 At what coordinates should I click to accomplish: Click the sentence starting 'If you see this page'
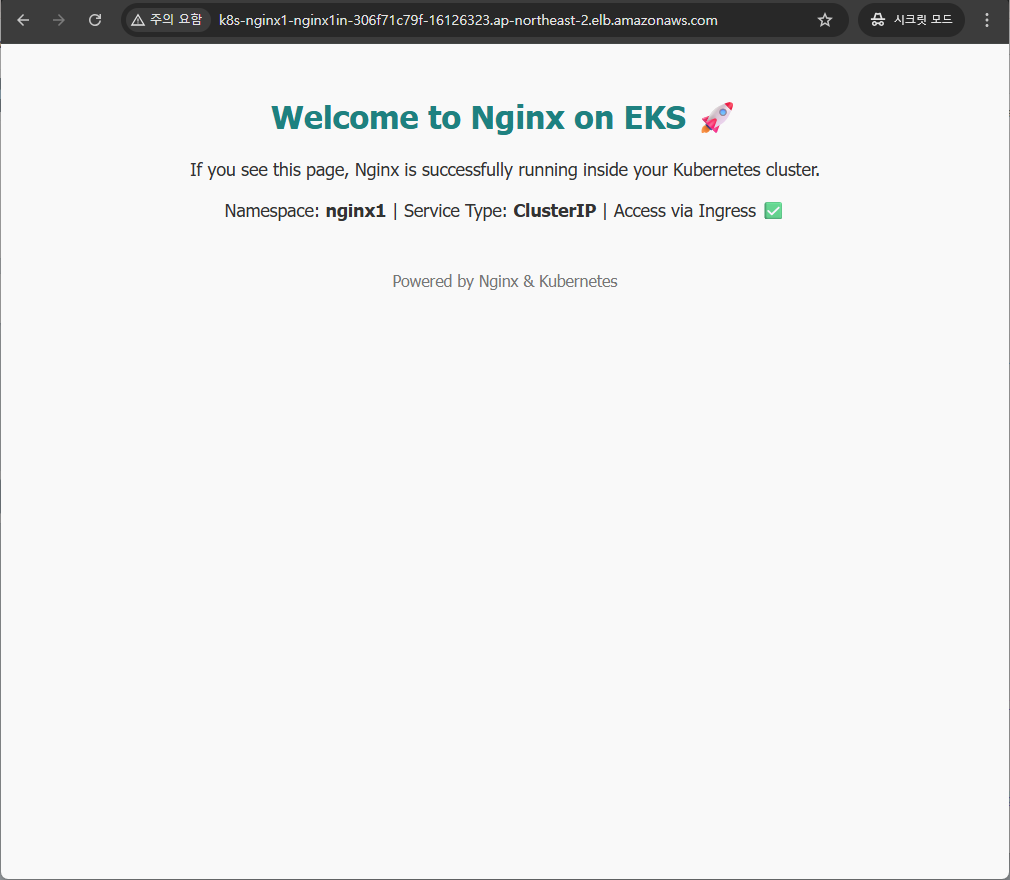504,170
